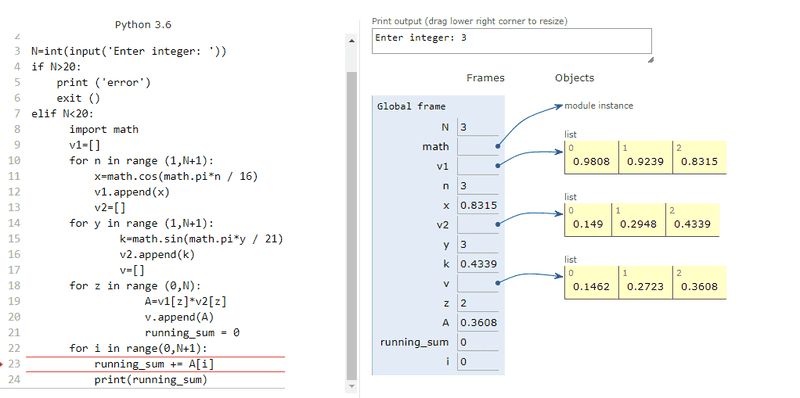Image resolution: width=800 pixels, height=398 pixels.
Task: Click the 'for z in range' line
Action: point(135,286)
